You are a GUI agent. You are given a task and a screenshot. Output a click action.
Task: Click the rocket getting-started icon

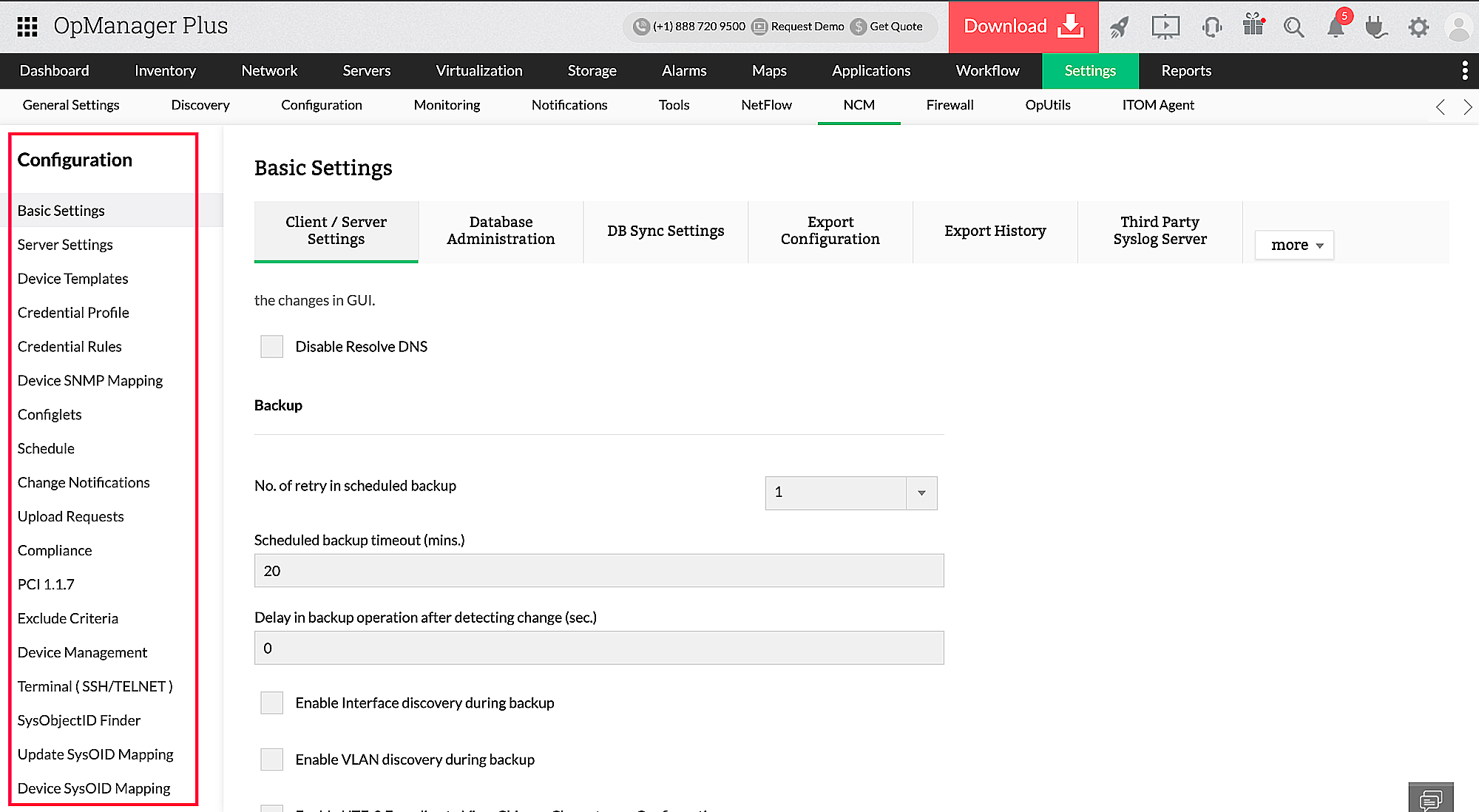click(1119, 27)
